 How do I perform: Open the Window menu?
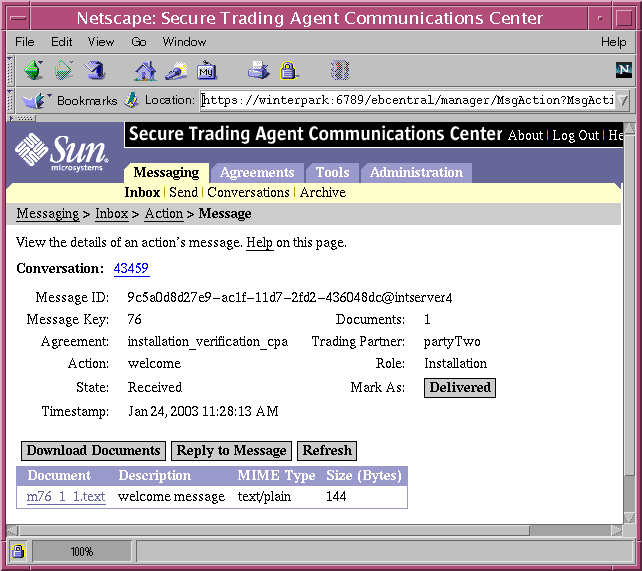(184, 42)
